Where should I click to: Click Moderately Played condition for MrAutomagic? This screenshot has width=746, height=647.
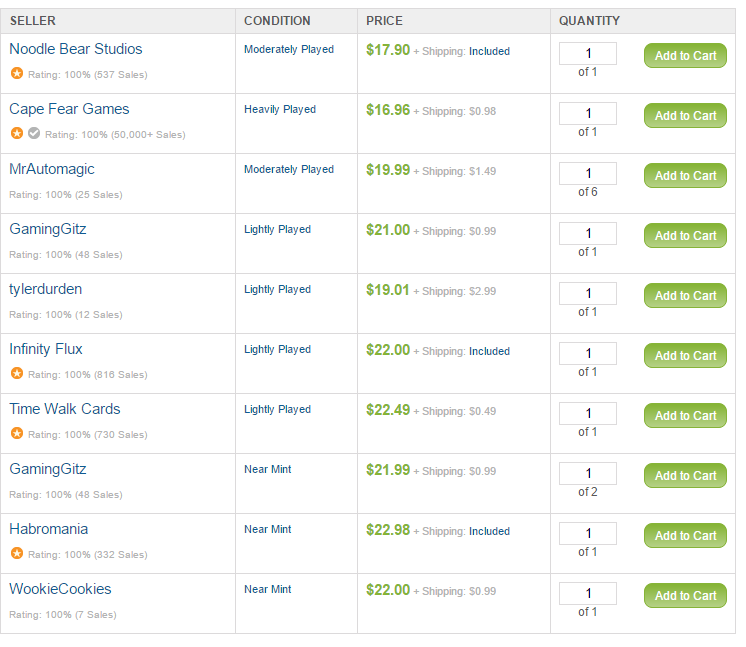pyautogui.click(x=289, y=169)
